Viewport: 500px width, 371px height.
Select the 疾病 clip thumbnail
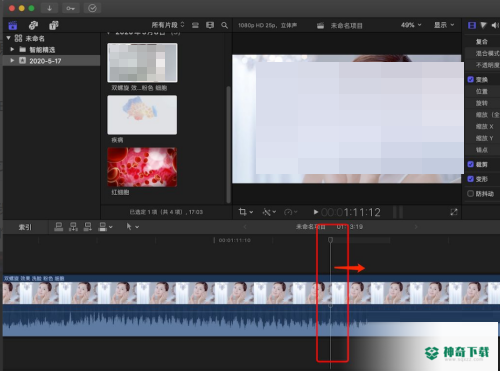142,115
